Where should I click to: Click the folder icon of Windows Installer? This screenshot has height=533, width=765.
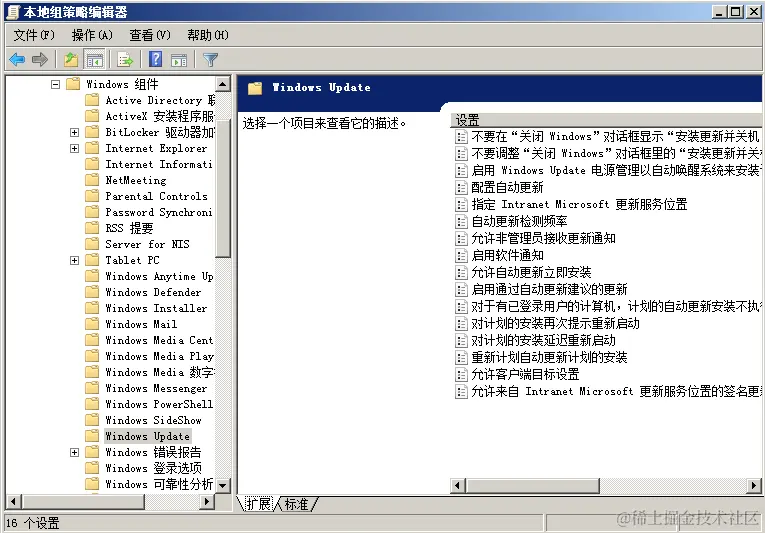92,308
